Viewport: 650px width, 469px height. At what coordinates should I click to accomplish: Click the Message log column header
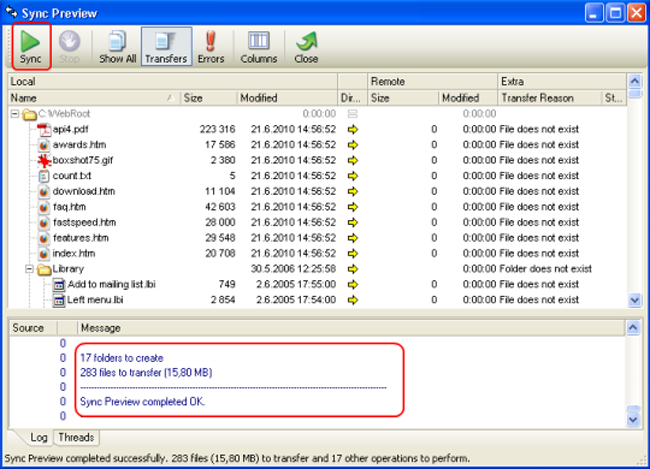351,328
